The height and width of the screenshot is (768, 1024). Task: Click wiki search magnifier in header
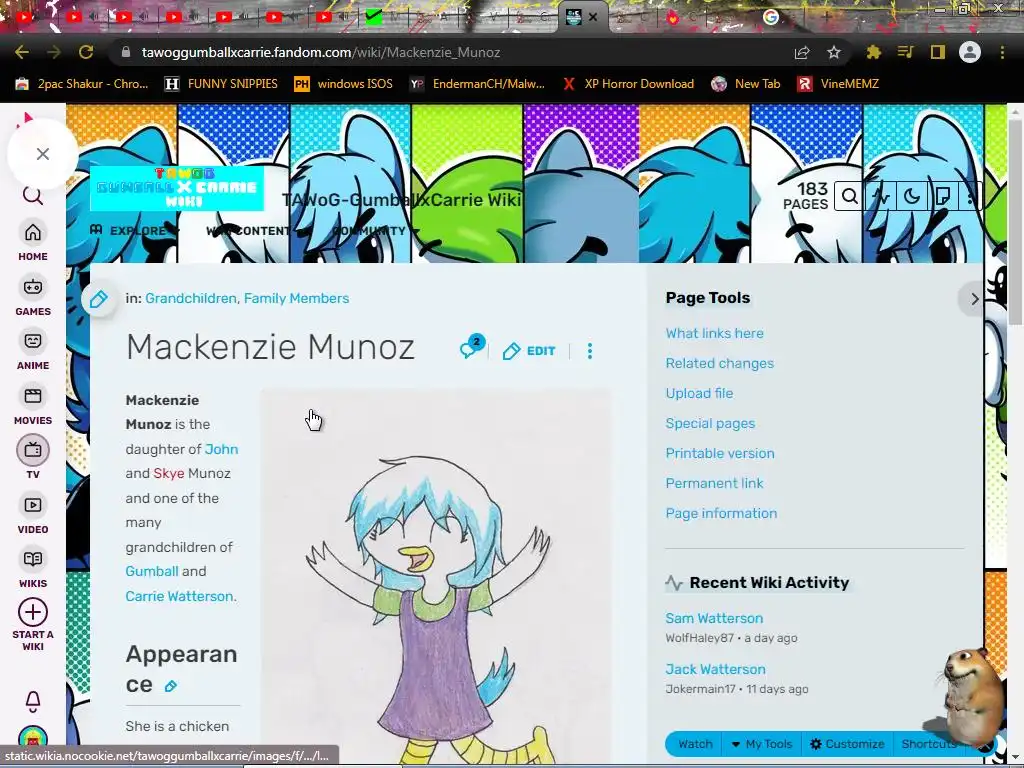point(849,196)
